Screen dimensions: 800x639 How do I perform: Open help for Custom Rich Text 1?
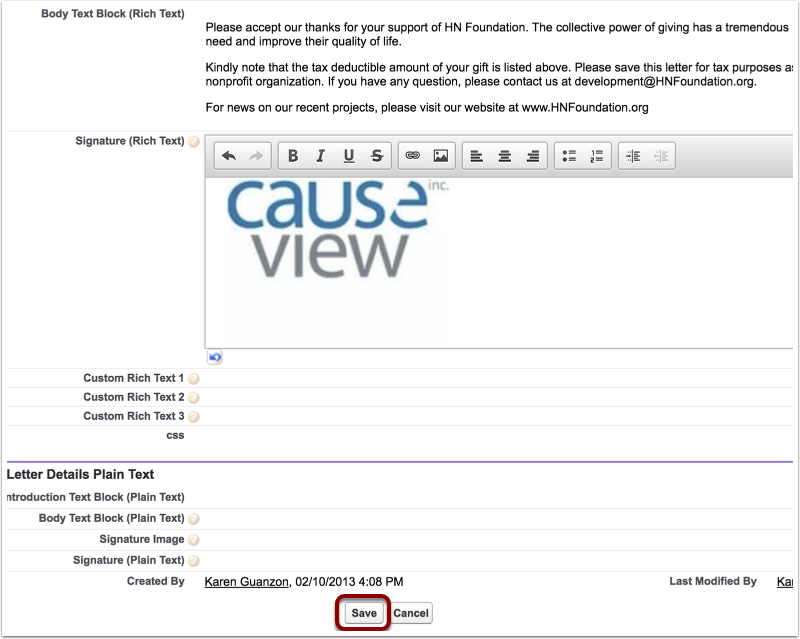pyautogui.click(x=193, y=379)
